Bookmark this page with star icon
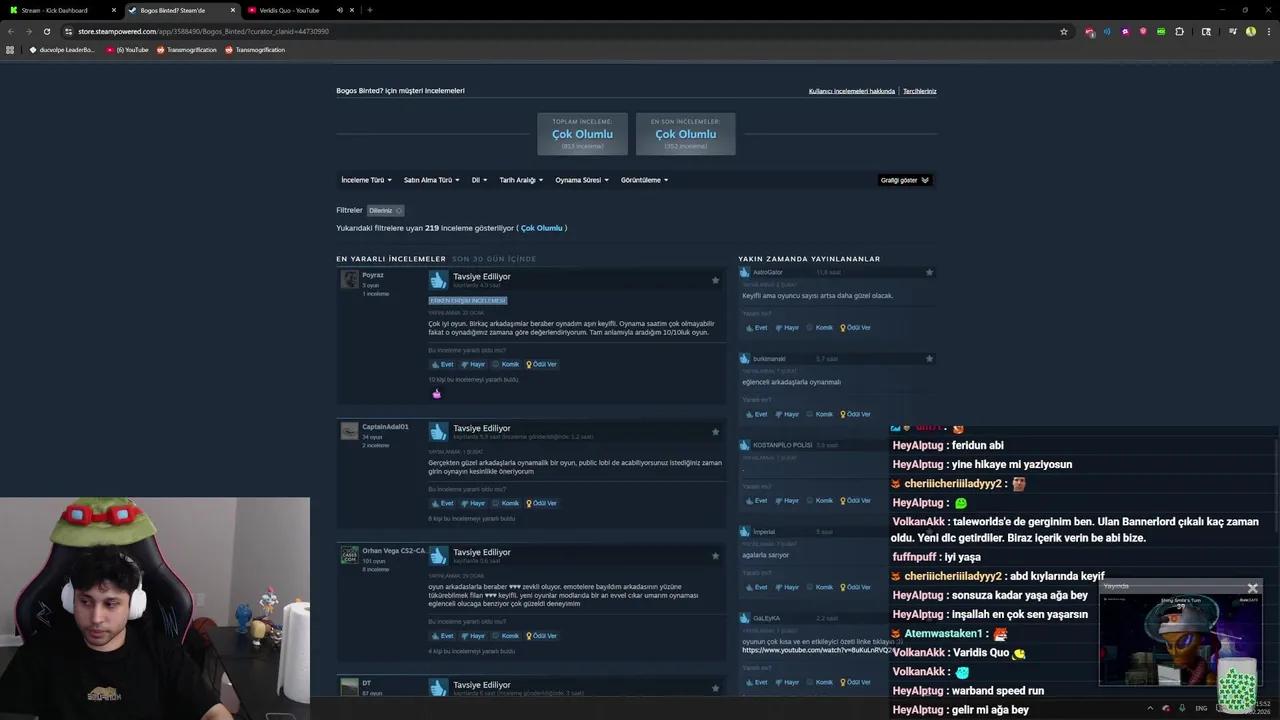Image resolution: width=1280 pixels, height=720 pixels. [x=1064, y=31]
